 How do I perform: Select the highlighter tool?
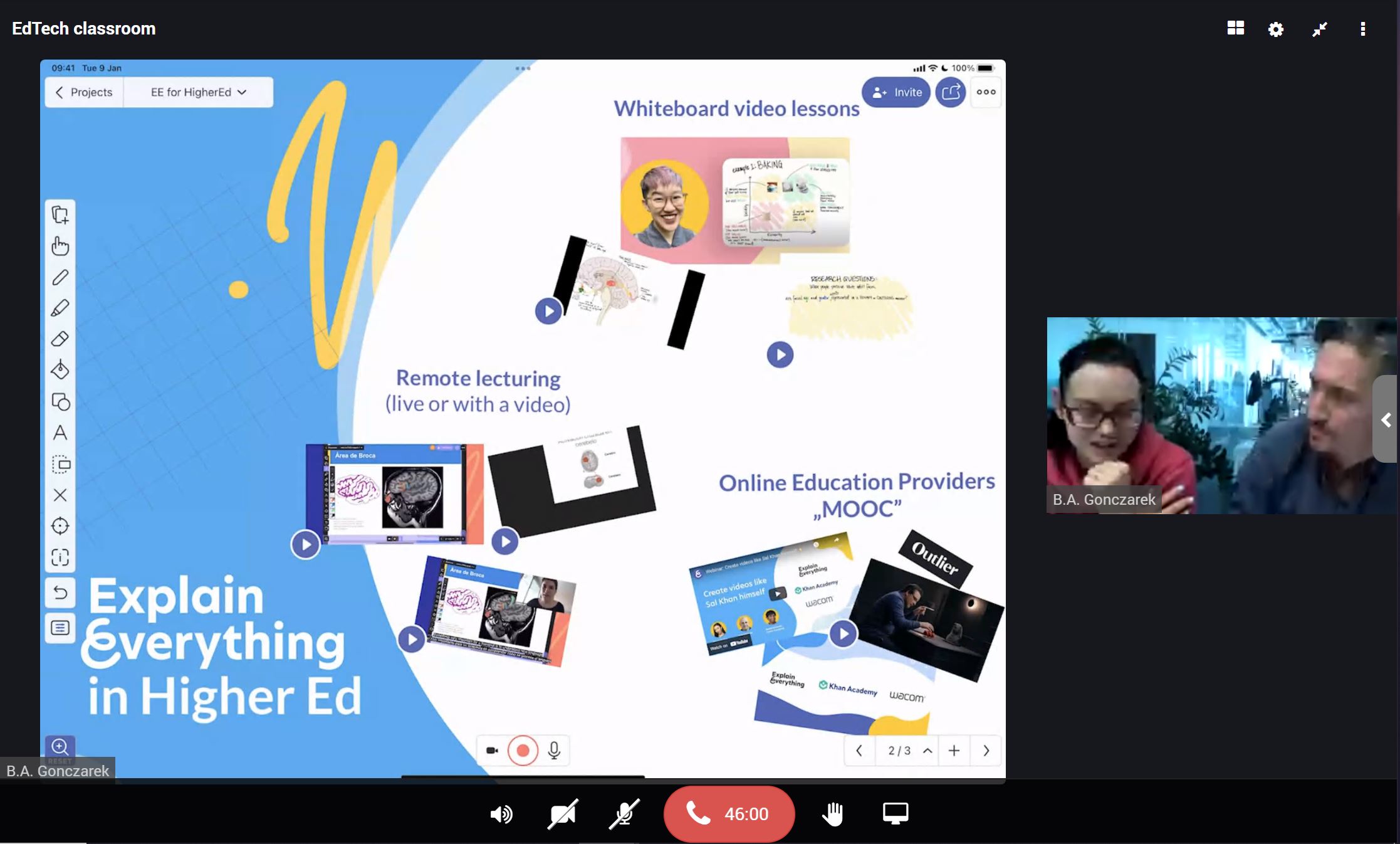[60, 308]
